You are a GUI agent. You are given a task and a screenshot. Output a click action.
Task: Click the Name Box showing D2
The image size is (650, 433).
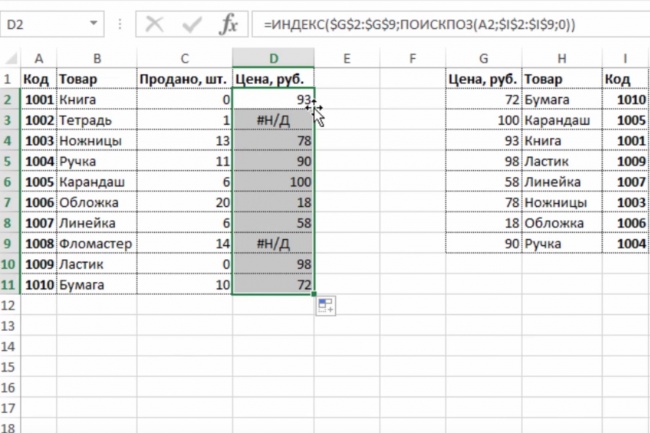click(x=45, y=23)
